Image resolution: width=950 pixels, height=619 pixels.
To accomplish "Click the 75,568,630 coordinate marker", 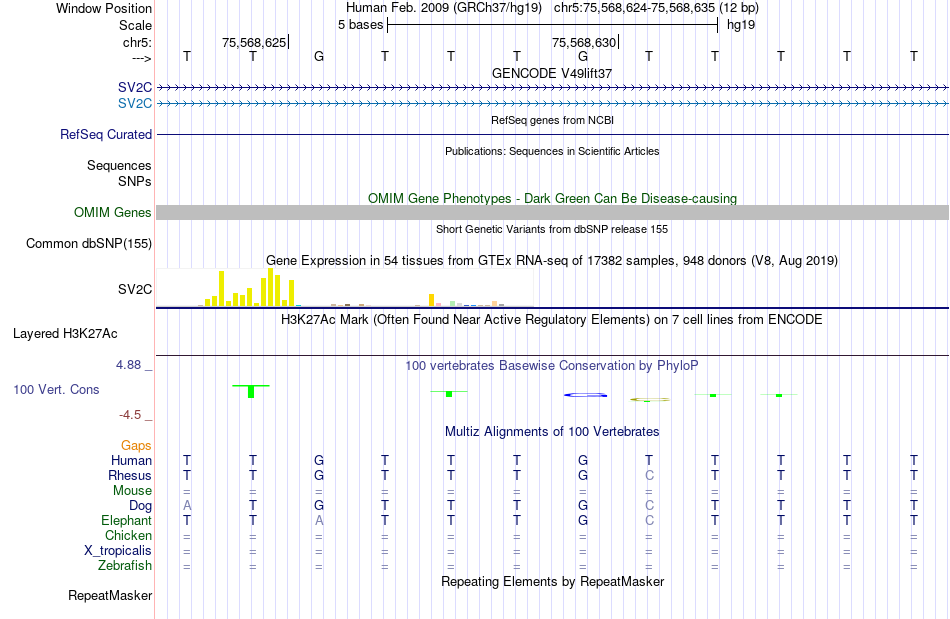I will (583, 42).
